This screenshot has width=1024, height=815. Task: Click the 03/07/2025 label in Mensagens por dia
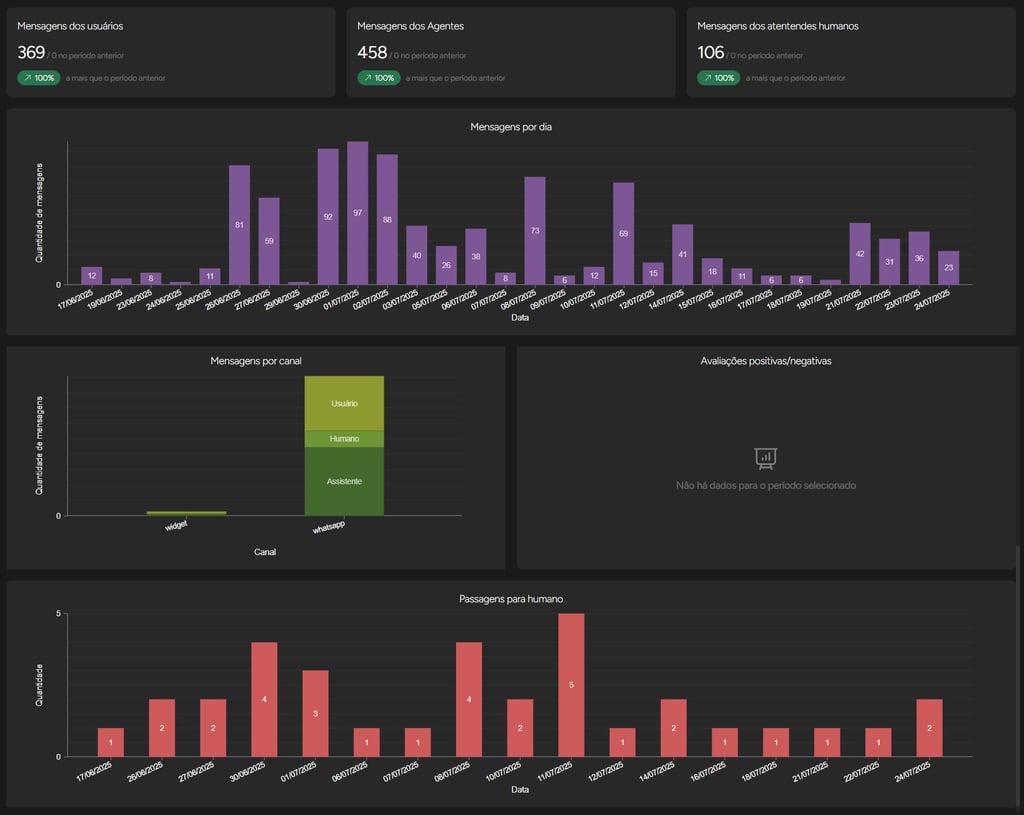click(401, 298)
